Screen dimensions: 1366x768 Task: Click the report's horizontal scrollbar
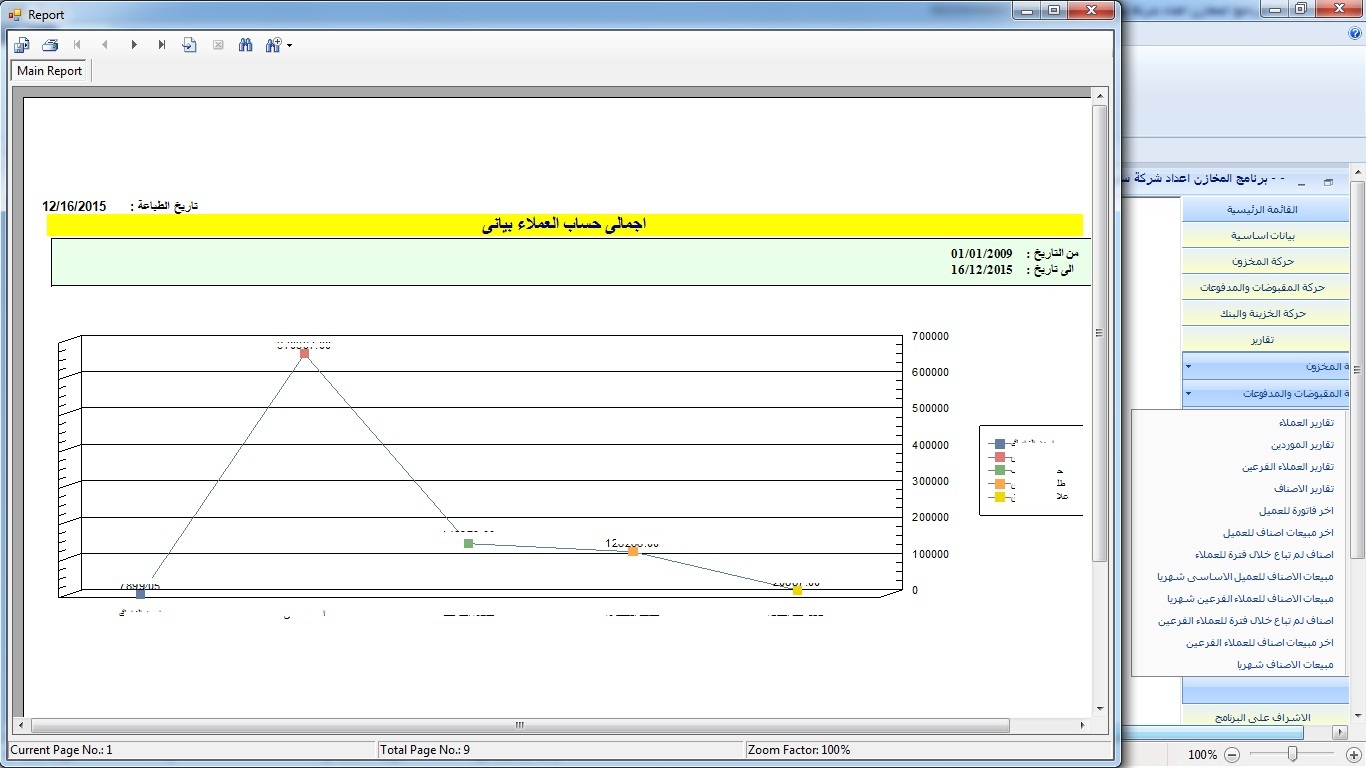pyautogui.click(x=519, y=725)
